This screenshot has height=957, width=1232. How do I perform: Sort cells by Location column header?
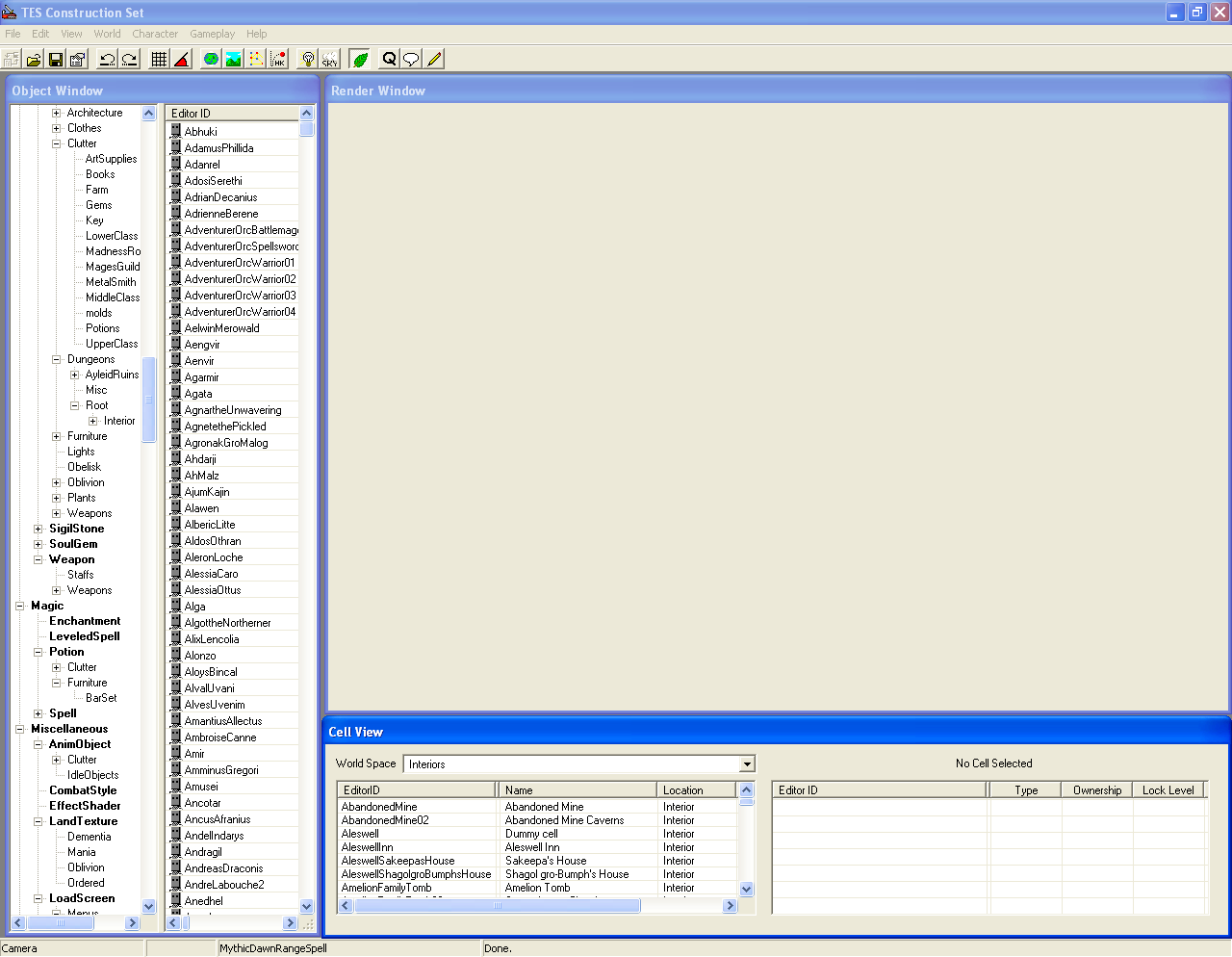click(697, 789)
